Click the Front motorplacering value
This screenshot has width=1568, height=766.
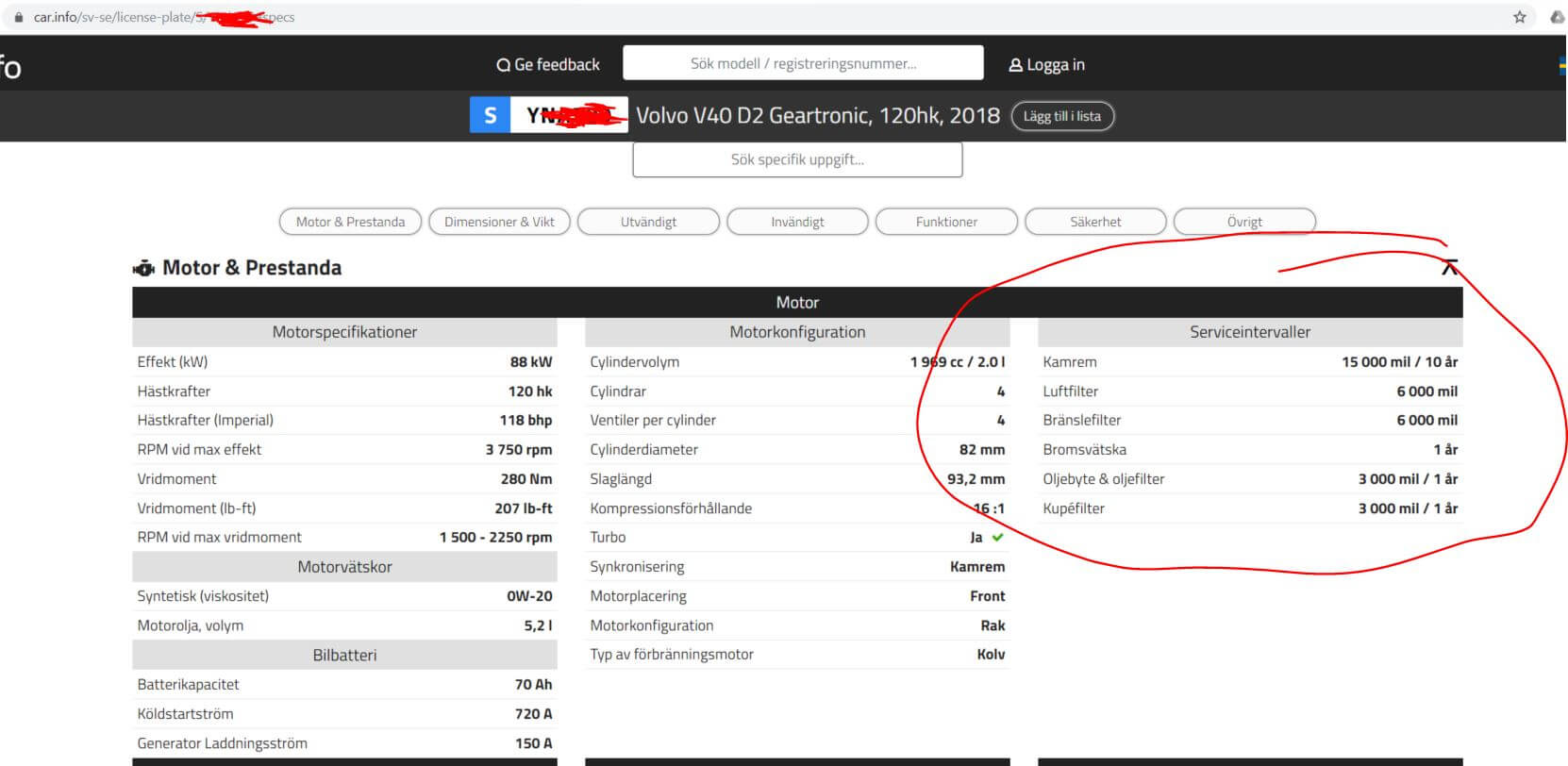[x=988, y=596]
